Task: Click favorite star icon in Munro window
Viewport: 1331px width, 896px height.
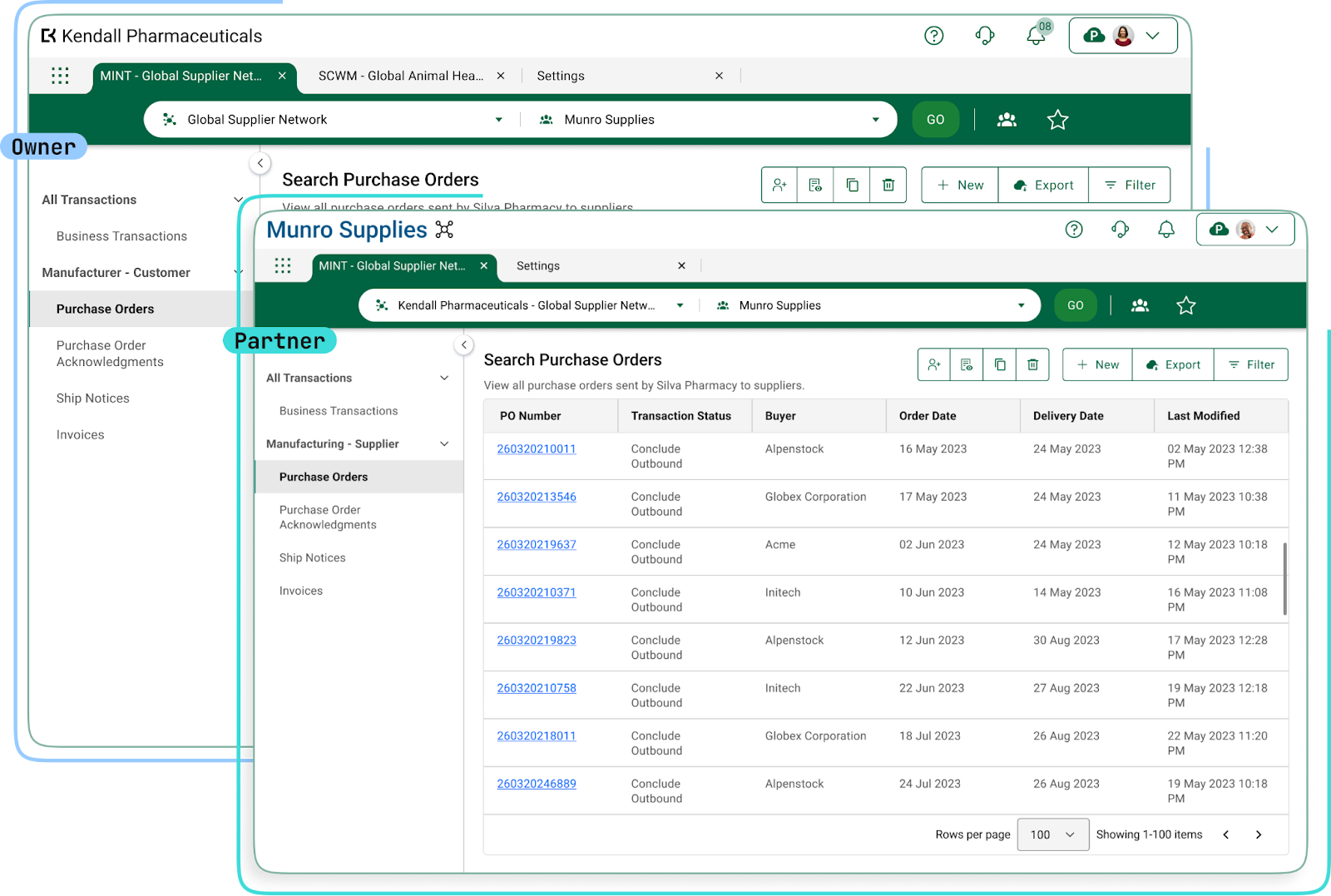Action: [1186, 305]
